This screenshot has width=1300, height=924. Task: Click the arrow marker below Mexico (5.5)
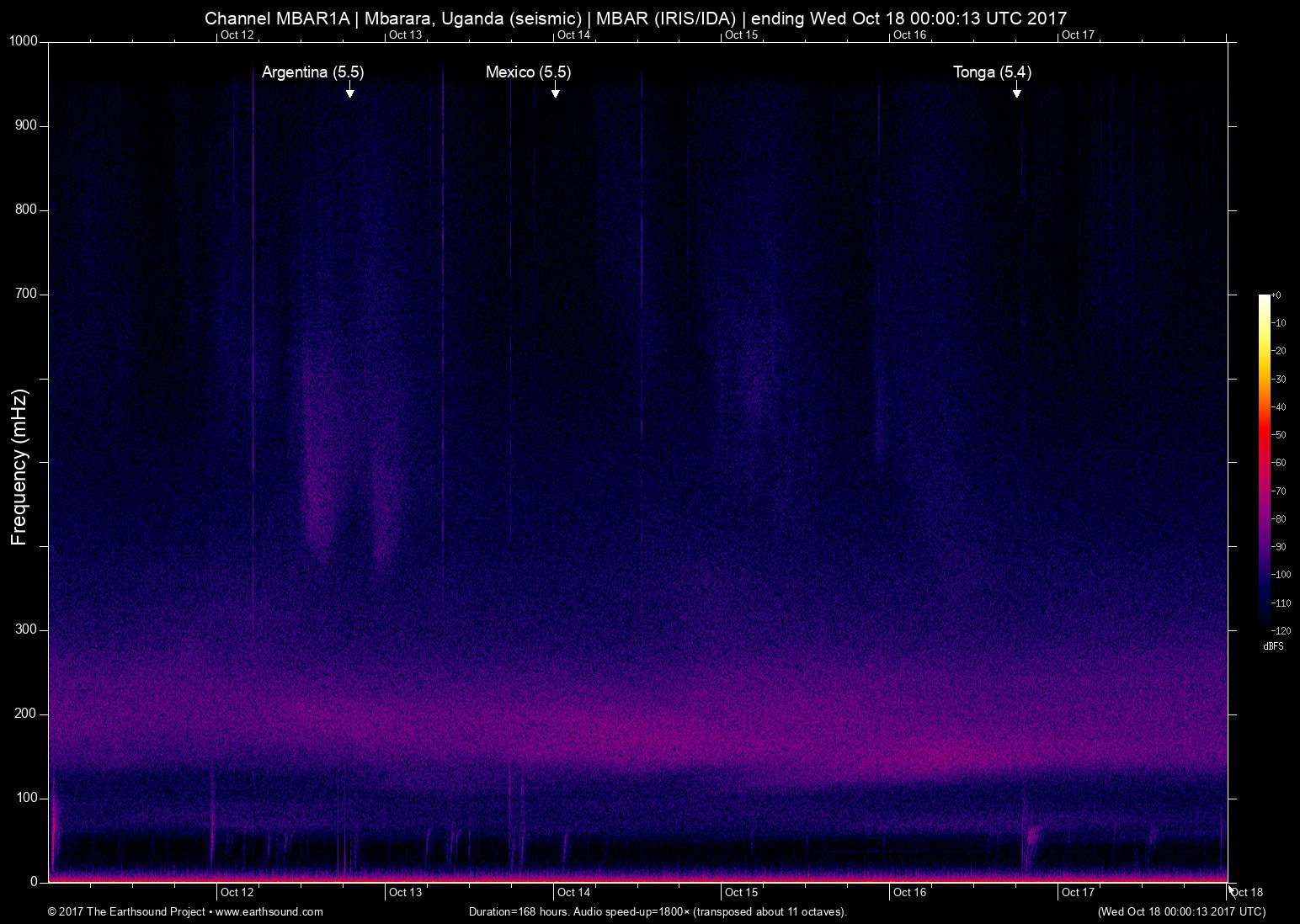coord(555,90)
